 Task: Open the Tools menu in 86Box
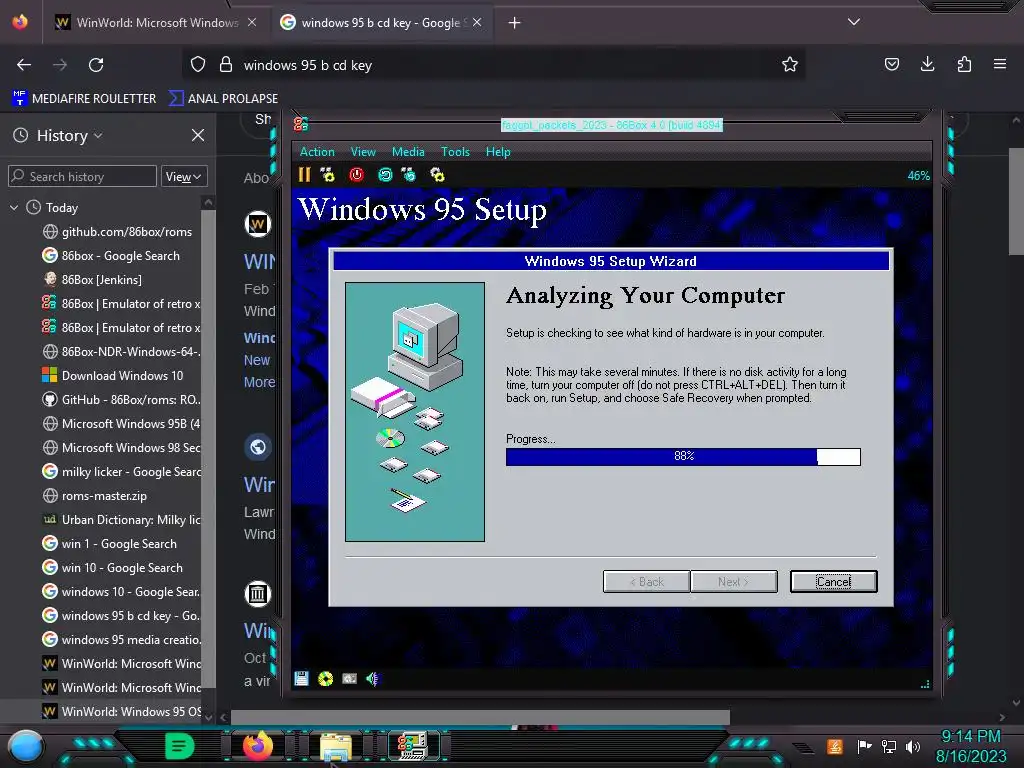(x=455, y=152)
